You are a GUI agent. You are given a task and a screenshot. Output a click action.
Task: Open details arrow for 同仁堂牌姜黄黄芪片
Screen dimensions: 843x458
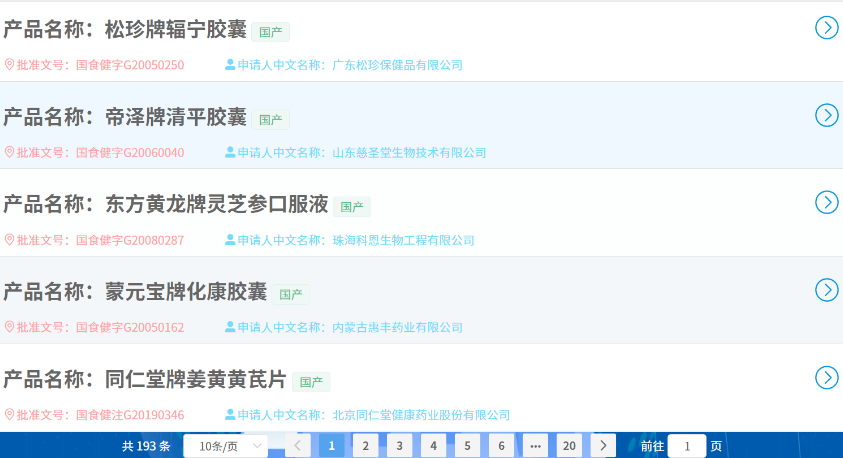[x=826, y=377]
